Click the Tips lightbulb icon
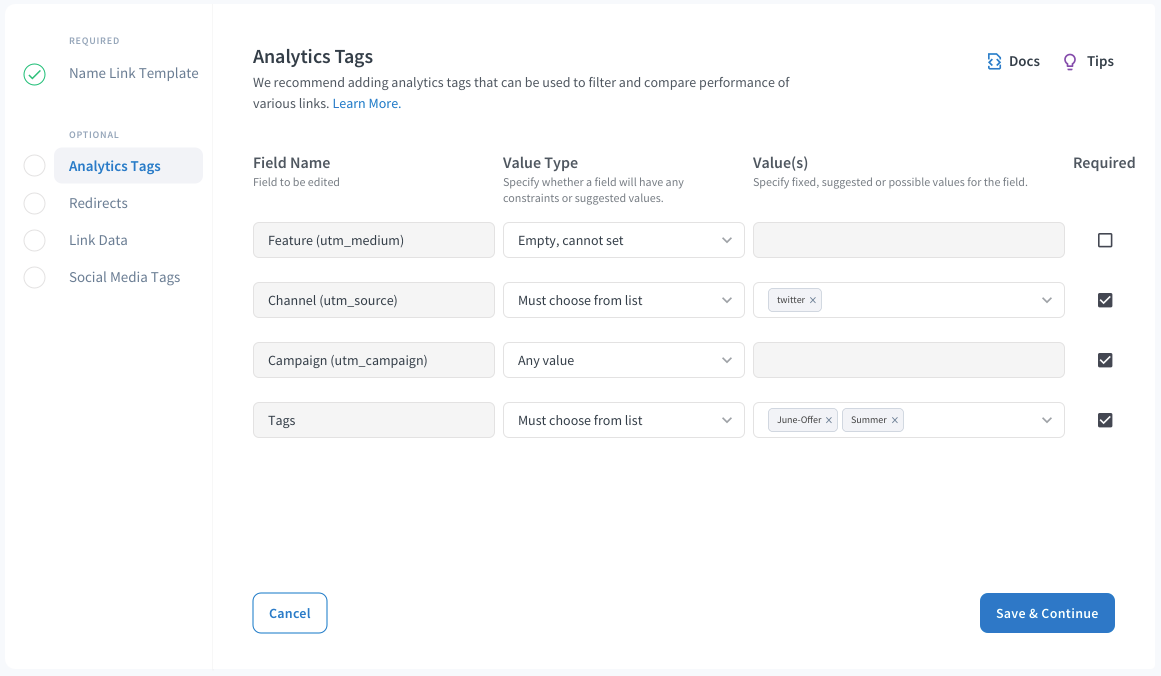Image resolution: width=1161 pixels, height=676 pixels. pos(1069,62)
